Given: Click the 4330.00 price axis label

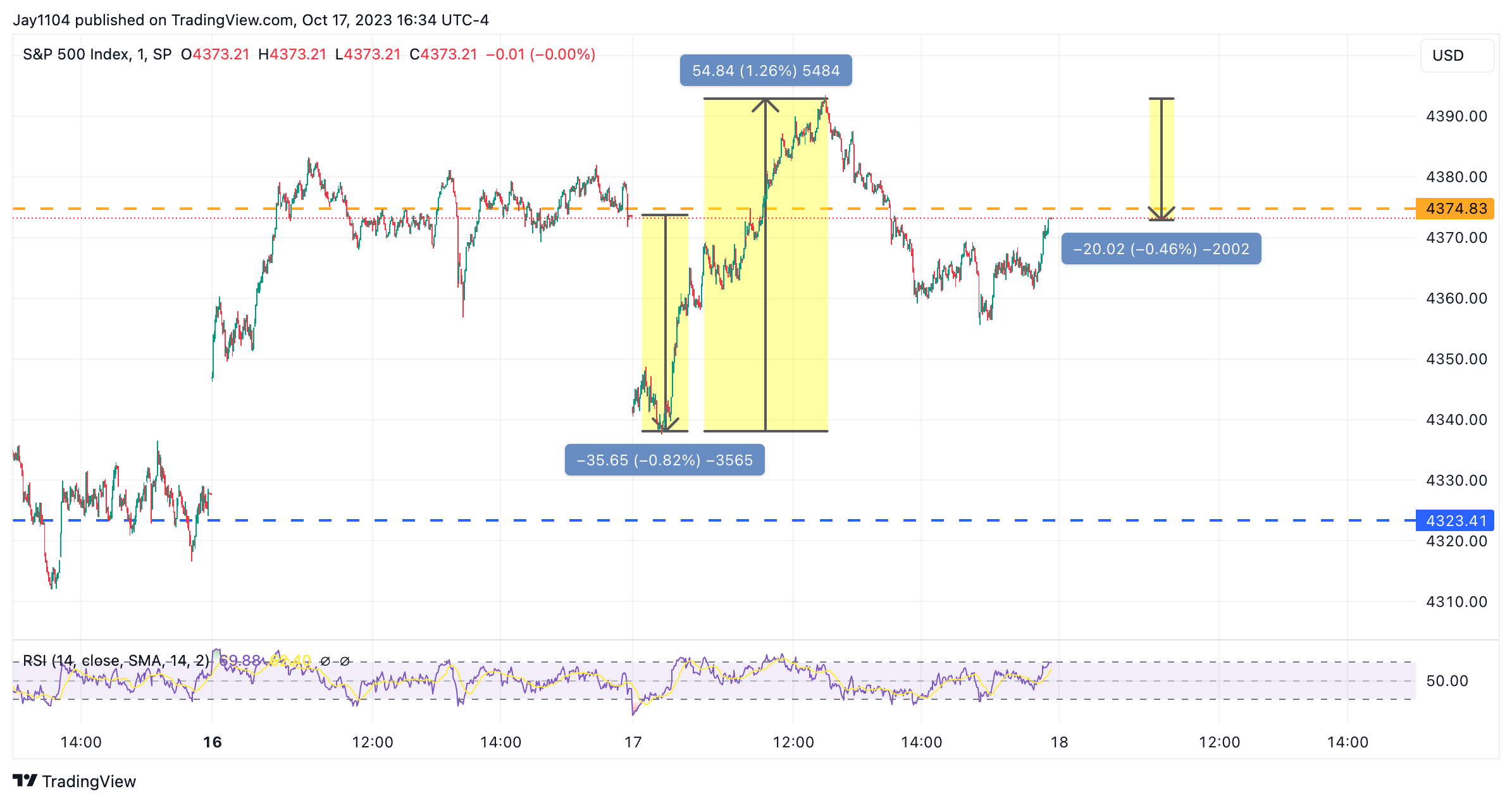Looking at the screenshot, I should point(1456,481).
